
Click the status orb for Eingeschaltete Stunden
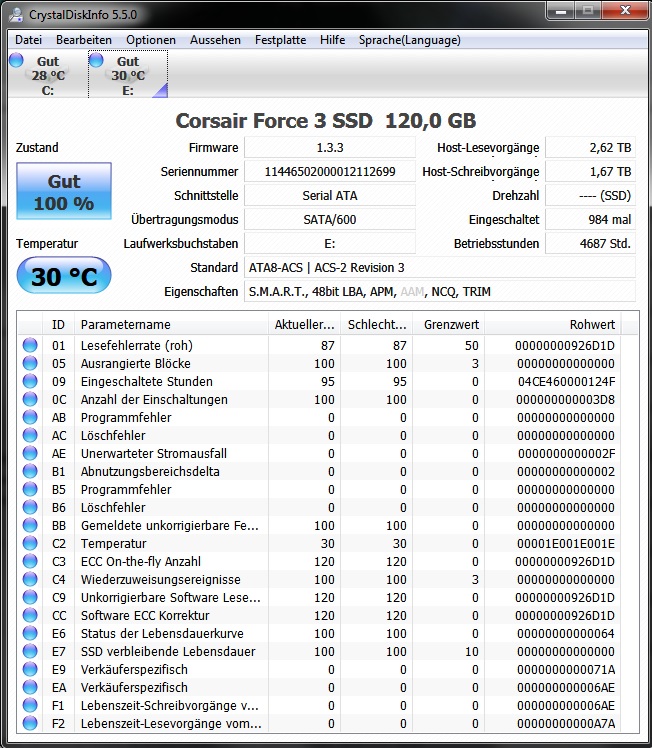pos(30,381)
